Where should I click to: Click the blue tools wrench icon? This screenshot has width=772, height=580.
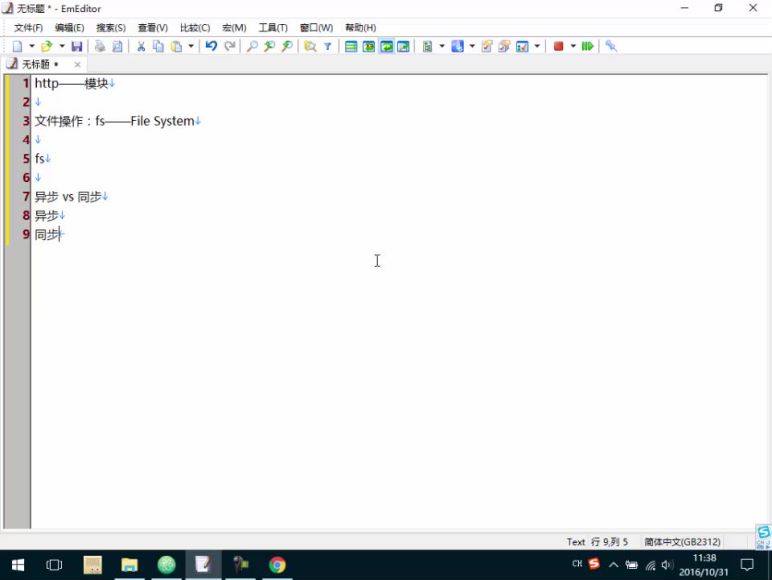(x=611, y=46)
